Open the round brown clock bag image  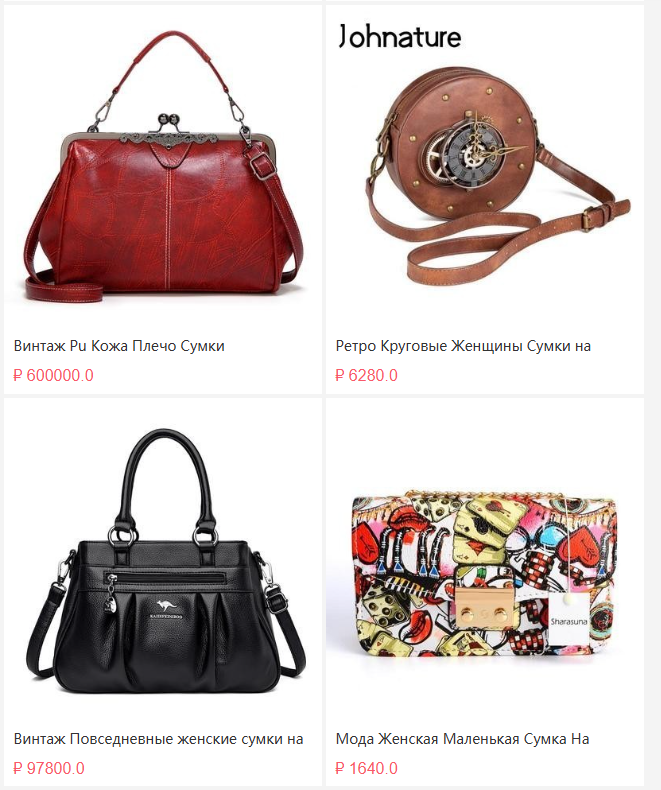485,165
